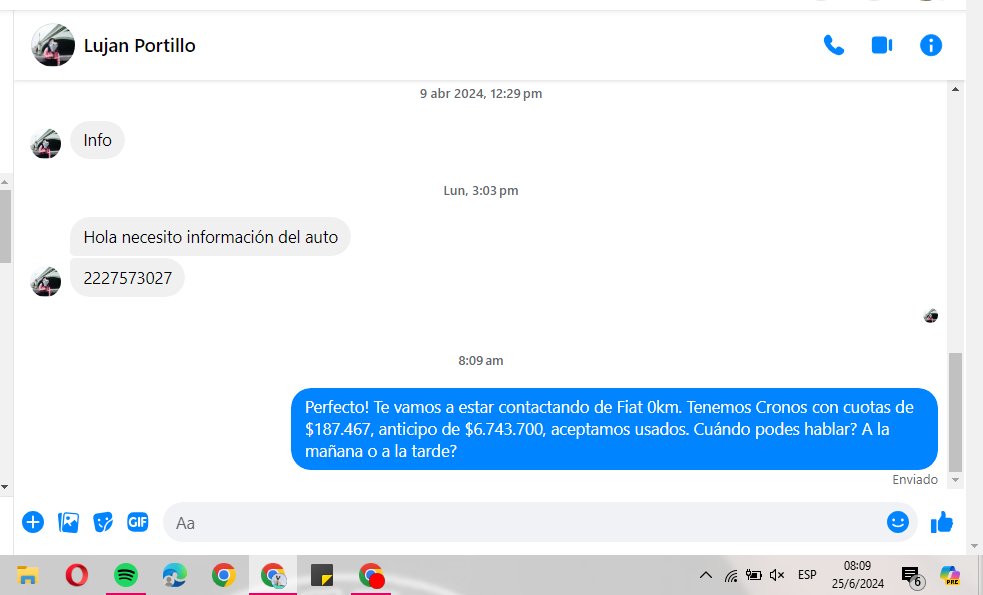The height and width of the screenshot is (595, 983).
Task: Open more actions with the plus icon
Action: click(x=33, y=522)
